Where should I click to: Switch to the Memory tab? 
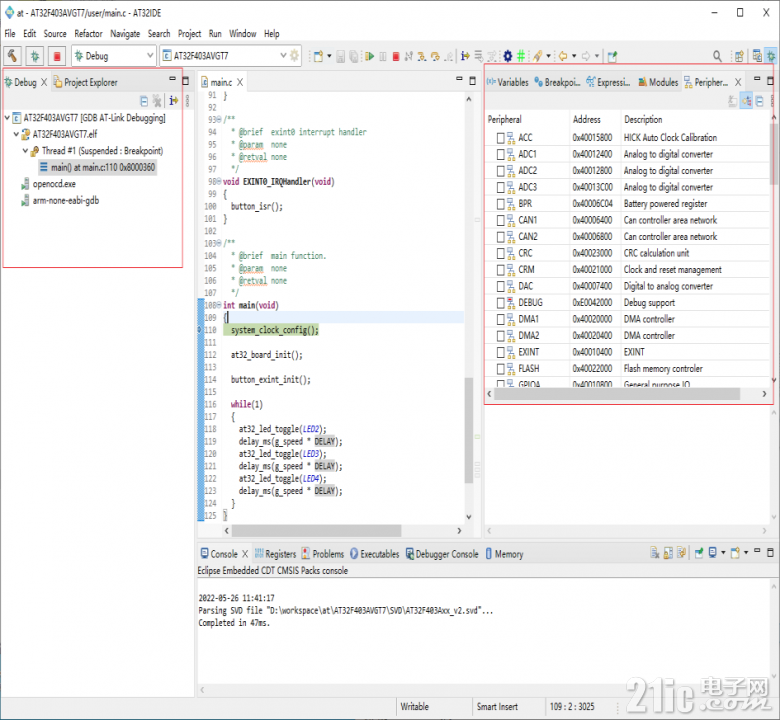pyautogui.click(x=504, y=554)
